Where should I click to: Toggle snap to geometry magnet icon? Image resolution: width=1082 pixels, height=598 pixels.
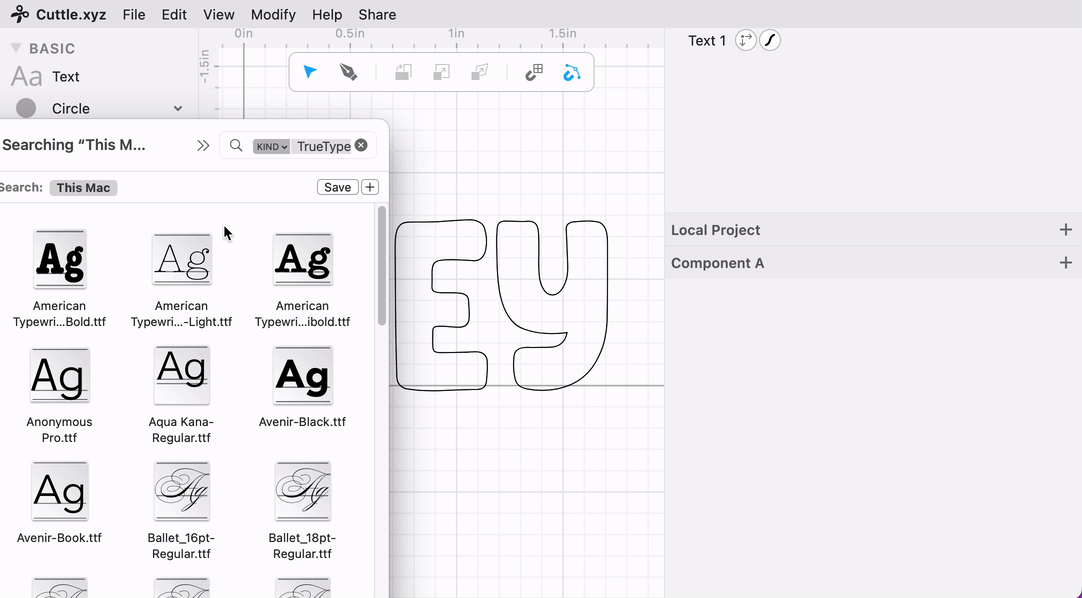tap(571, 72)
